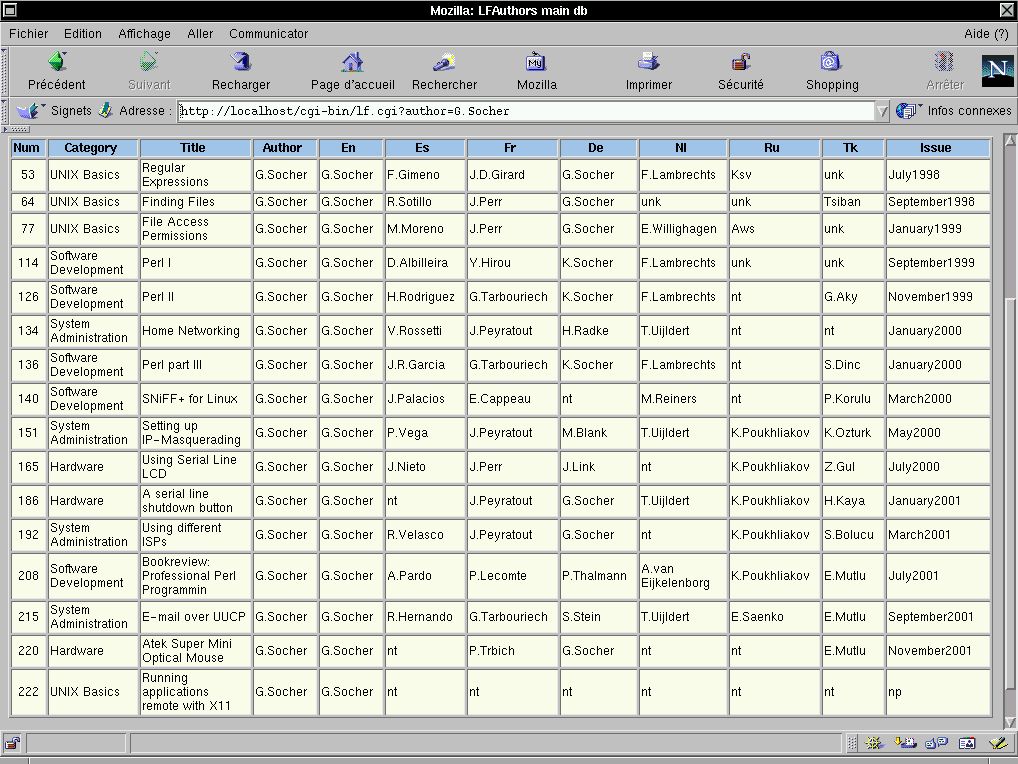1018x764 pixels.
Task: Expand the Infos connexes menu
Action: pyautogui.click(x=955, y=111)
